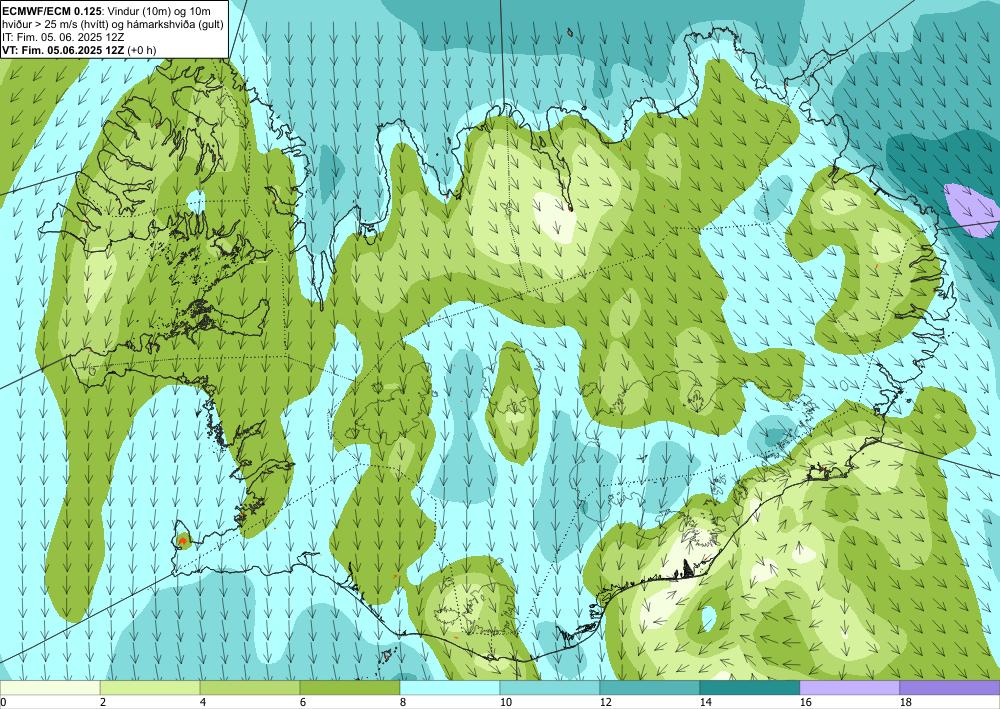Click the medium green 4–6 m/s legend swatch
The image size is (1000, 709).
click(250, 687)
